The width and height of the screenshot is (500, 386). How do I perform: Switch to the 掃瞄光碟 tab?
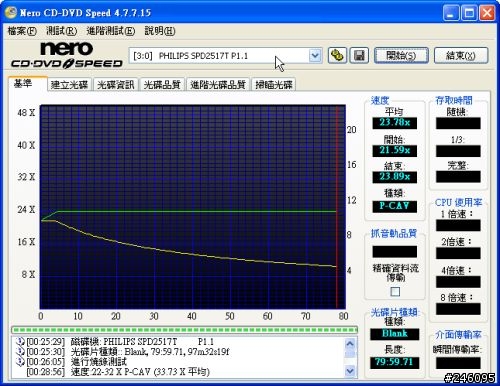pos(274,85)
